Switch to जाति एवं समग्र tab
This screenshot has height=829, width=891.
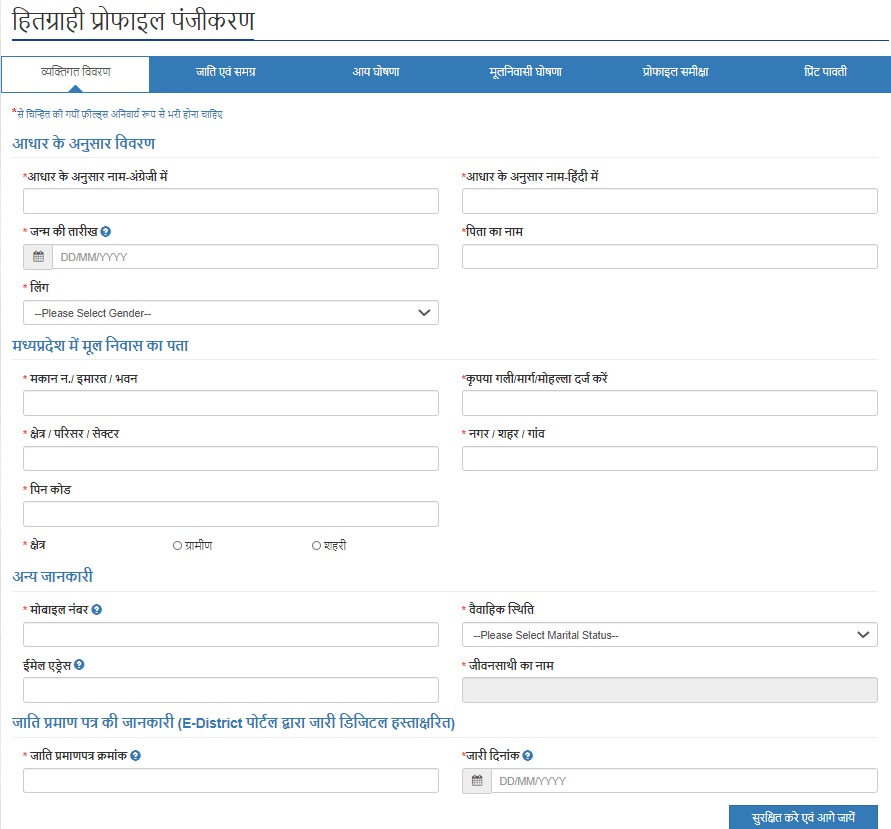(x=226, y=73)
